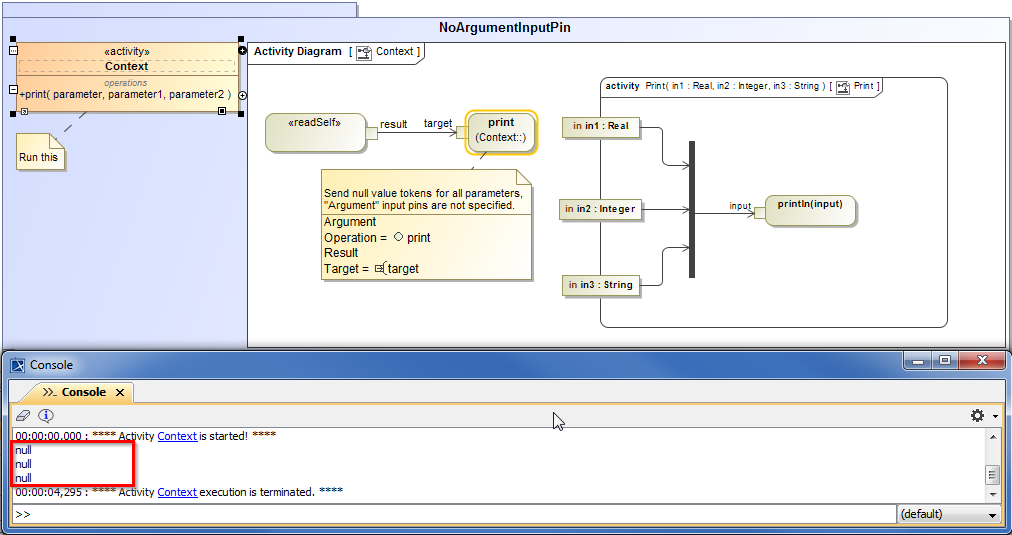Click the Print activity icon in the frame header
This screenshot has height=535, width=1012.
(843, 87)
